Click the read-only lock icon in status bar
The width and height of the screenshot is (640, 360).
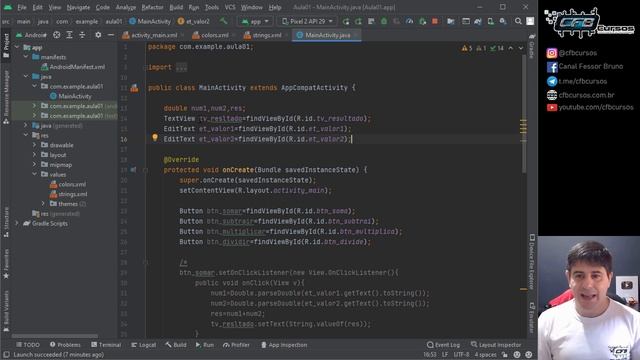(x=505, y=355)
